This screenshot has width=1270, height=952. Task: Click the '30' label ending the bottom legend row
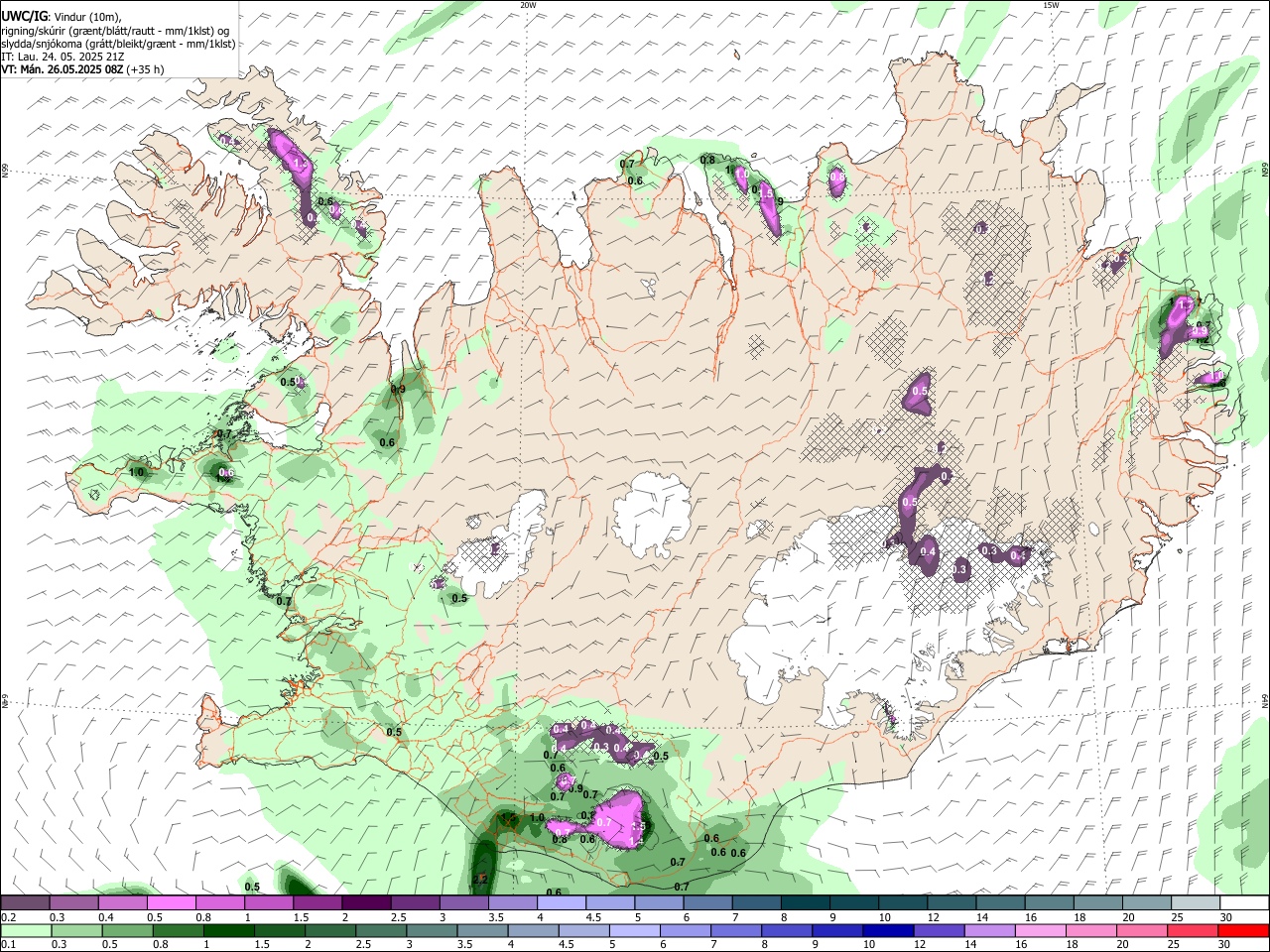click(x=1226, y=945)
